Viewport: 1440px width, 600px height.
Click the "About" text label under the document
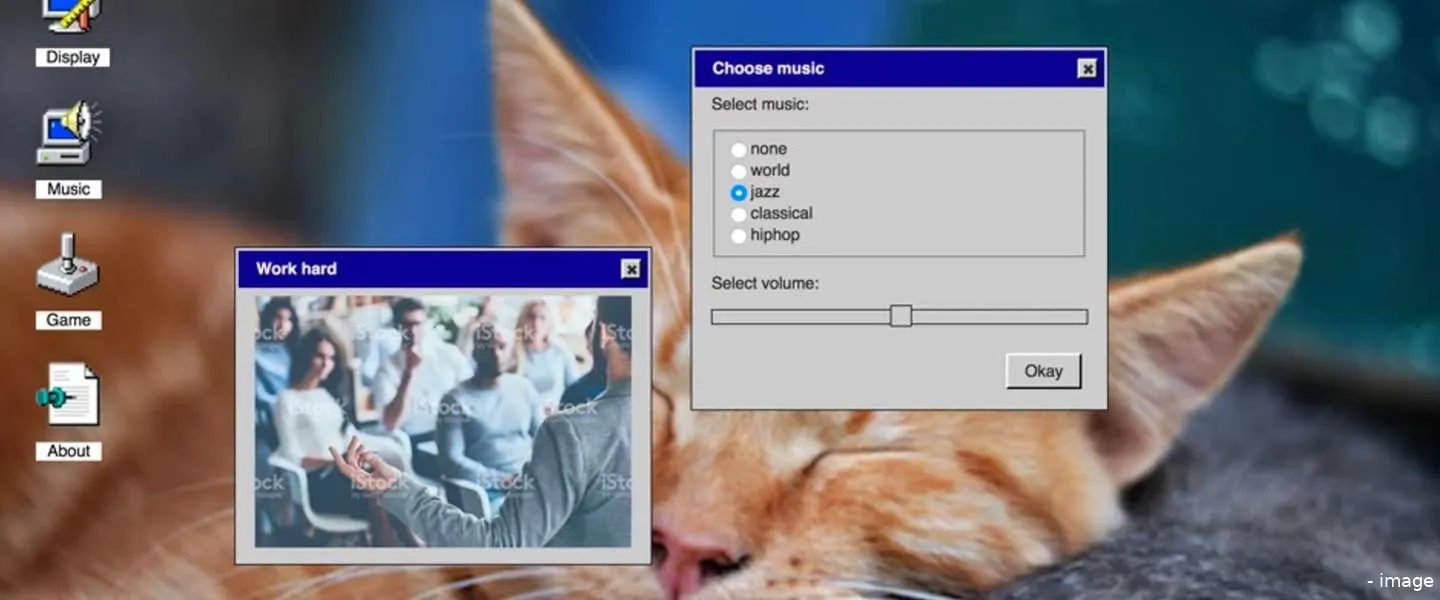pos(69,451)
